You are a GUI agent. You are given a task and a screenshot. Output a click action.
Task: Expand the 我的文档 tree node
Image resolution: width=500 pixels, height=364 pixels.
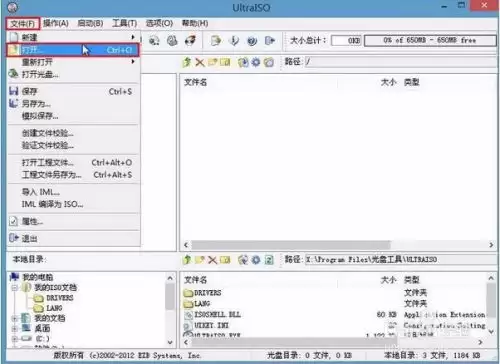click(14, 319)
